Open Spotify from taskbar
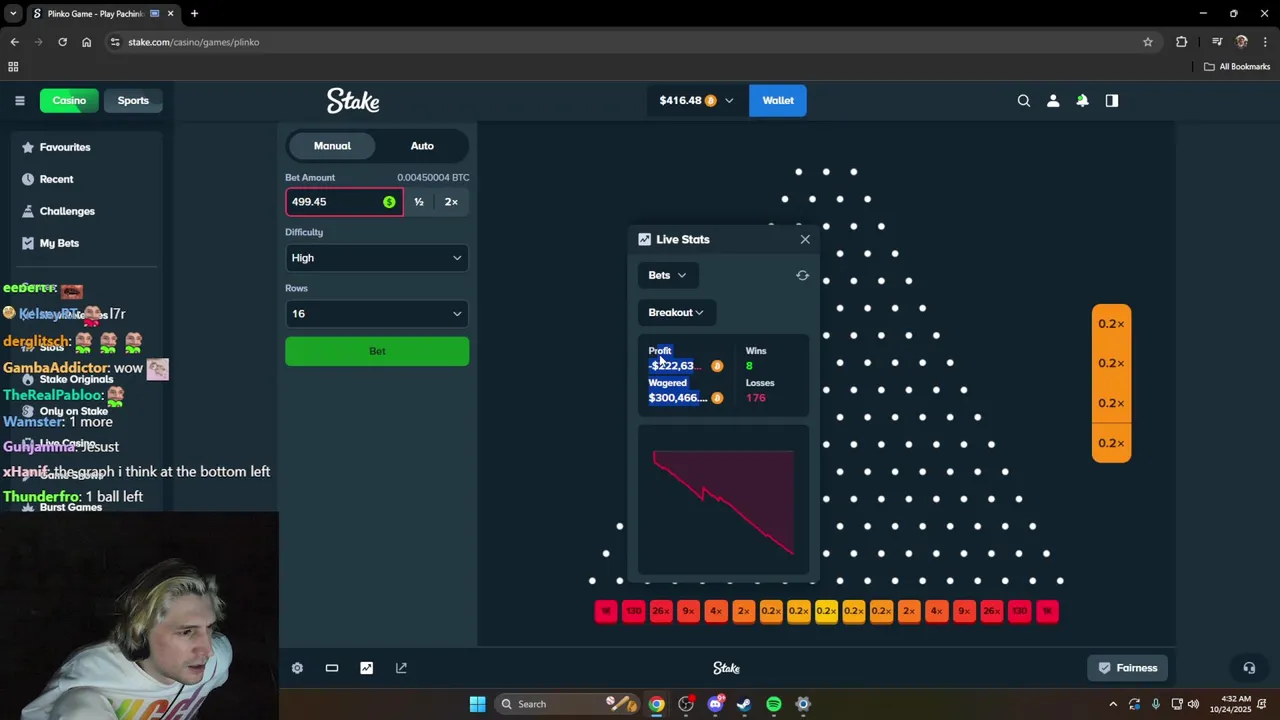Screen dimensions: 1280x720 pos(774,704)
